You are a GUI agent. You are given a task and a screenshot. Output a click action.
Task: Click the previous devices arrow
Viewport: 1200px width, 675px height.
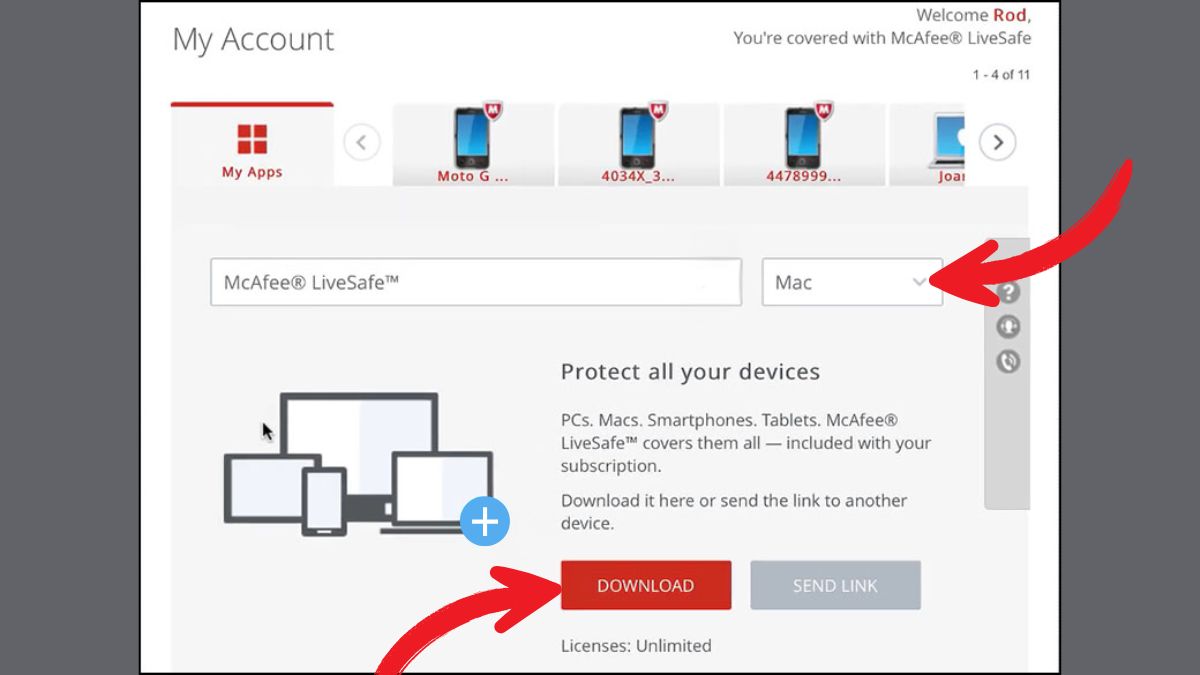pos(361,143)
